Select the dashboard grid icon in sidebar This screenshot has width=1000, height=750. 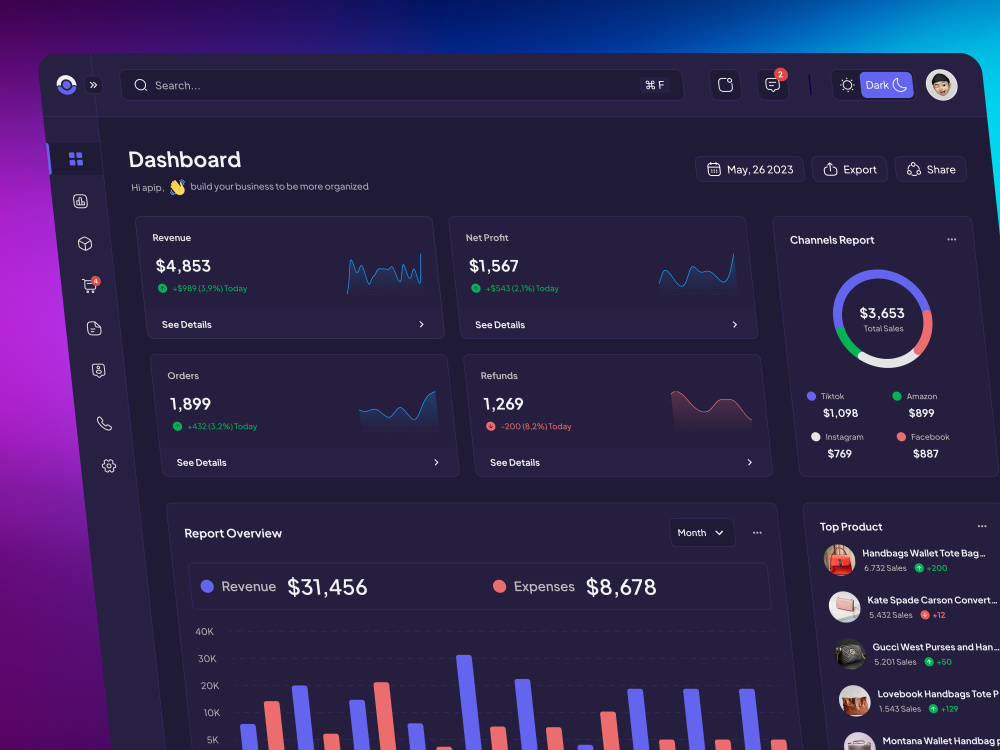tap(76, 159)
